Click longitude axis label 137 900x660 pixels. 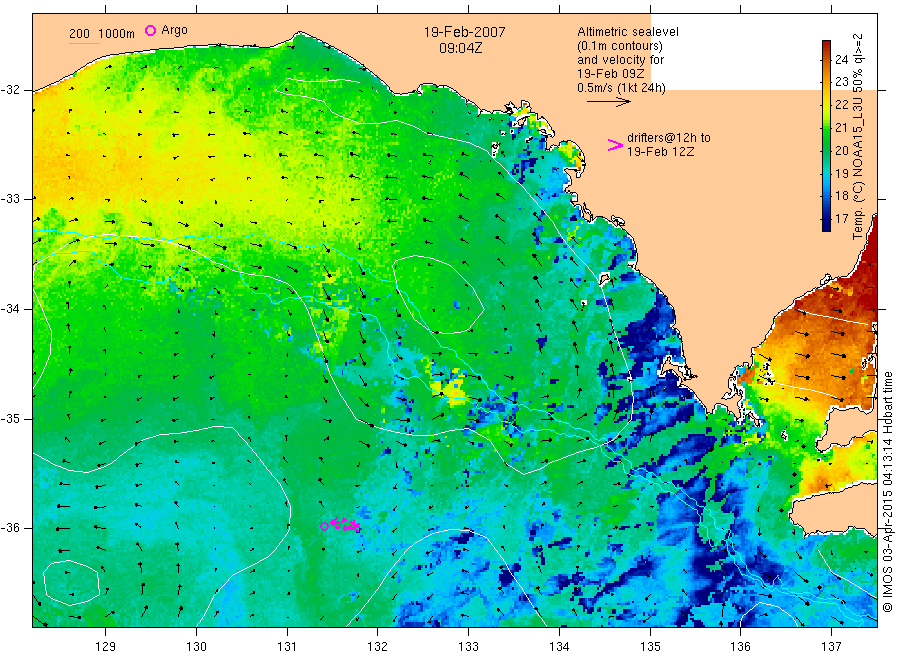pos(831,647)
